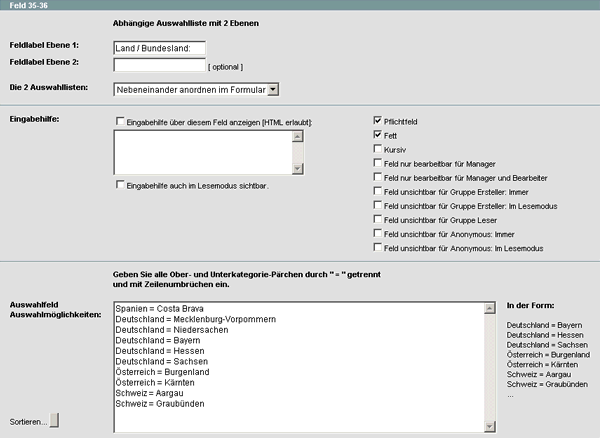Click the Abhängige Auswahlliste mit 2 Ebenen heading
Viewport: 600px width, 438px height.
(186, 23)
